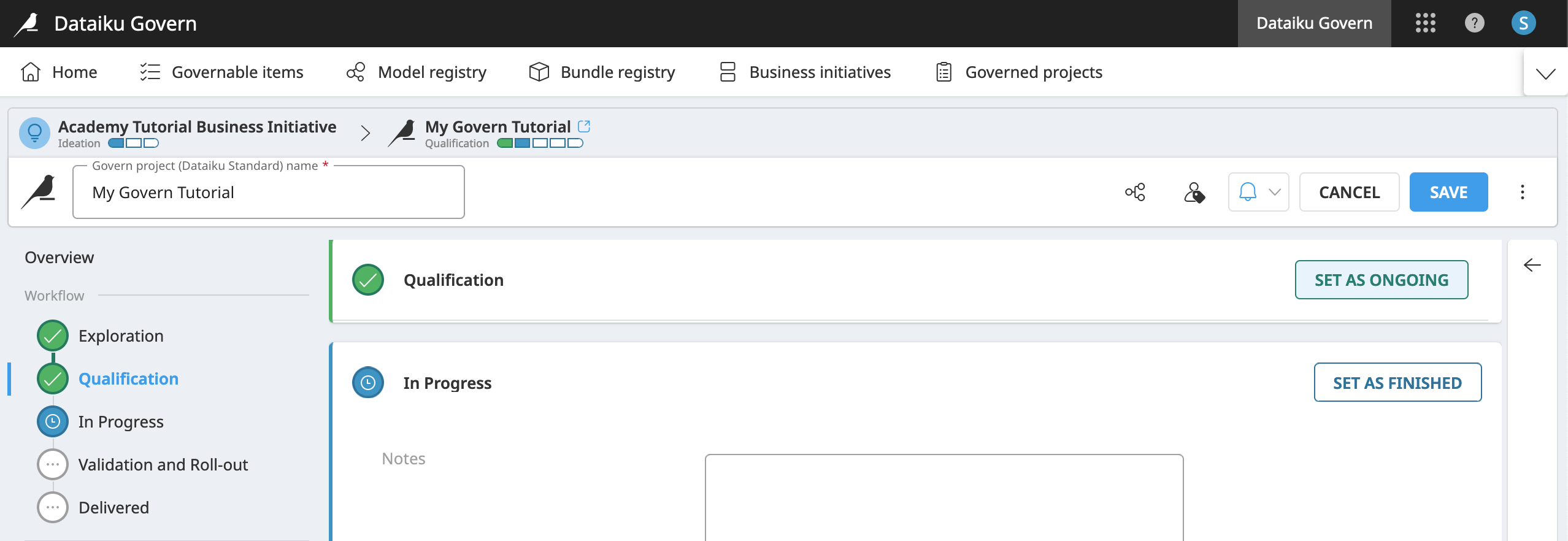Select Exploration workflow step
The image size is (1568, 541).
(x=121, y=336)
